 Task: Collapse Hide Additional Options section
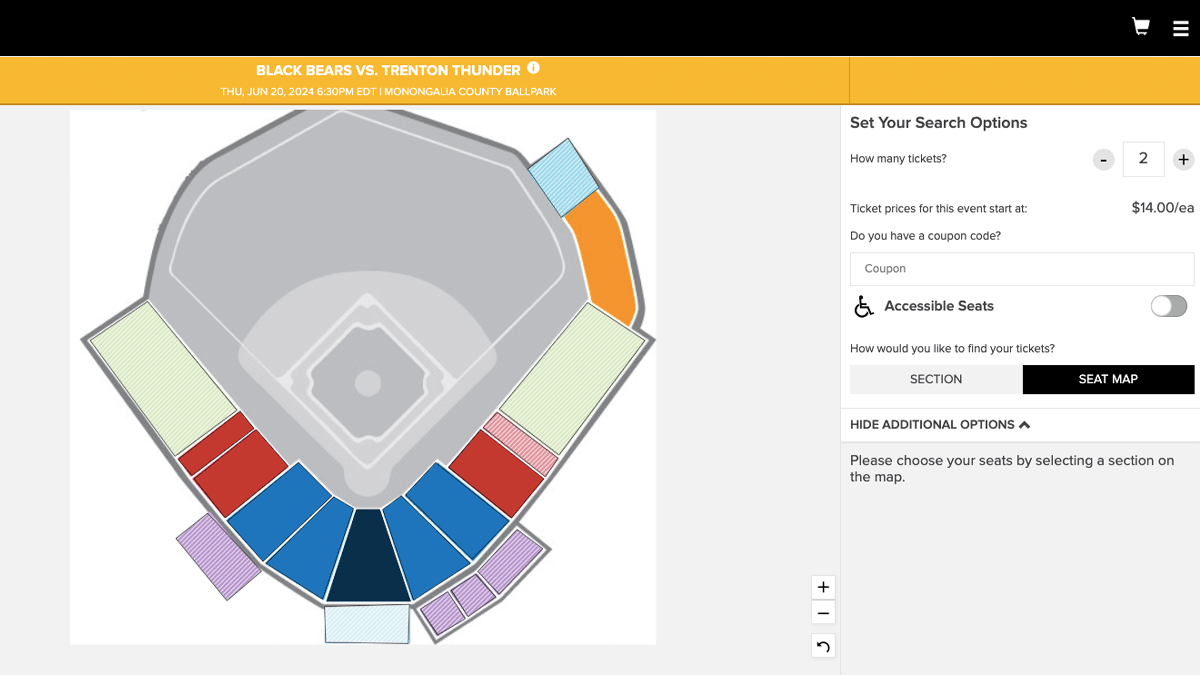tap(939, 424)
